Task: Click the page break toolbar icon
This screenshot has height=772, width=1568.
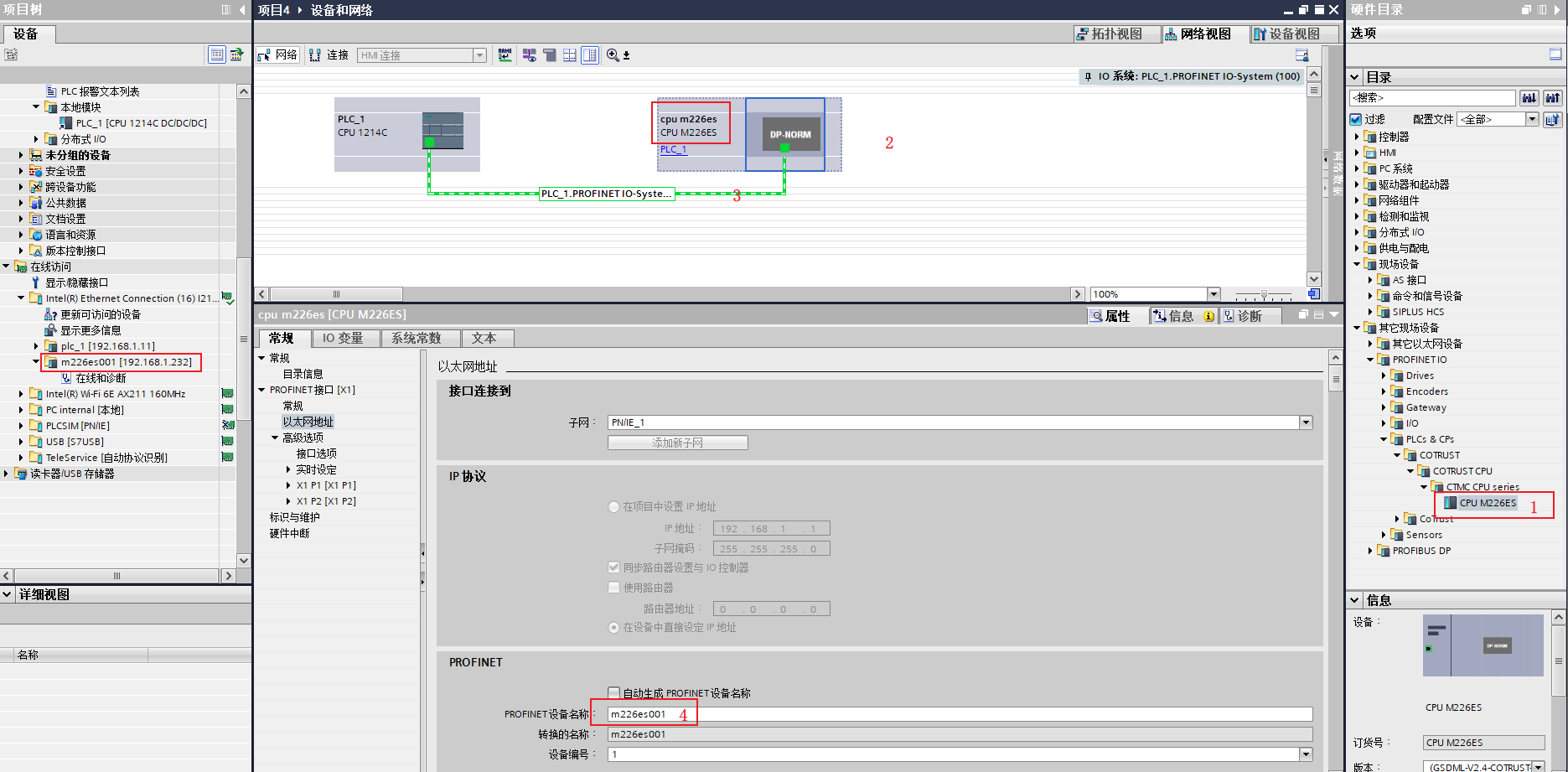Action: [x=549, y=54]
